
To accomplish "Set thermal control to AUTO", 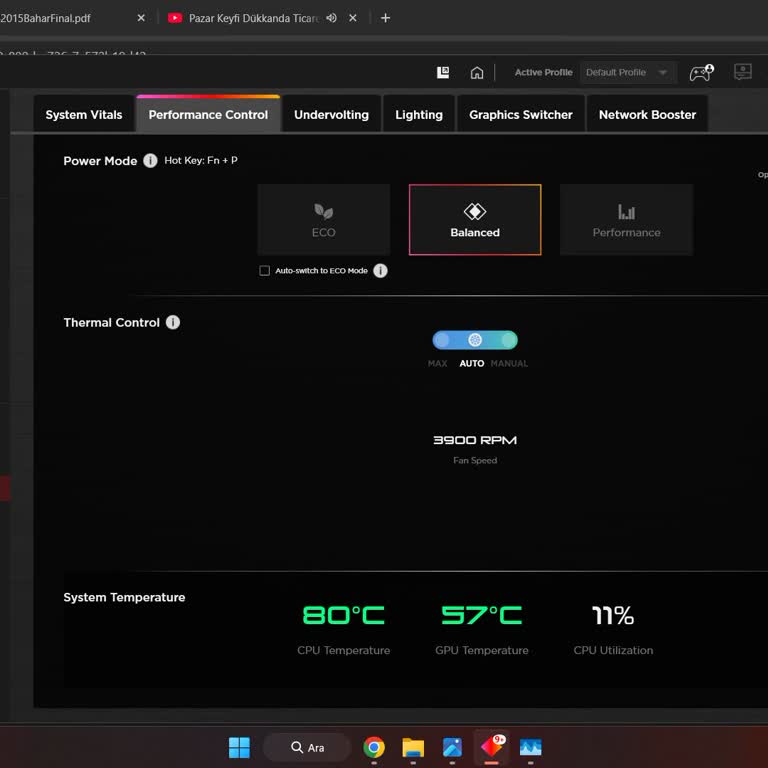I will (472, 363).
